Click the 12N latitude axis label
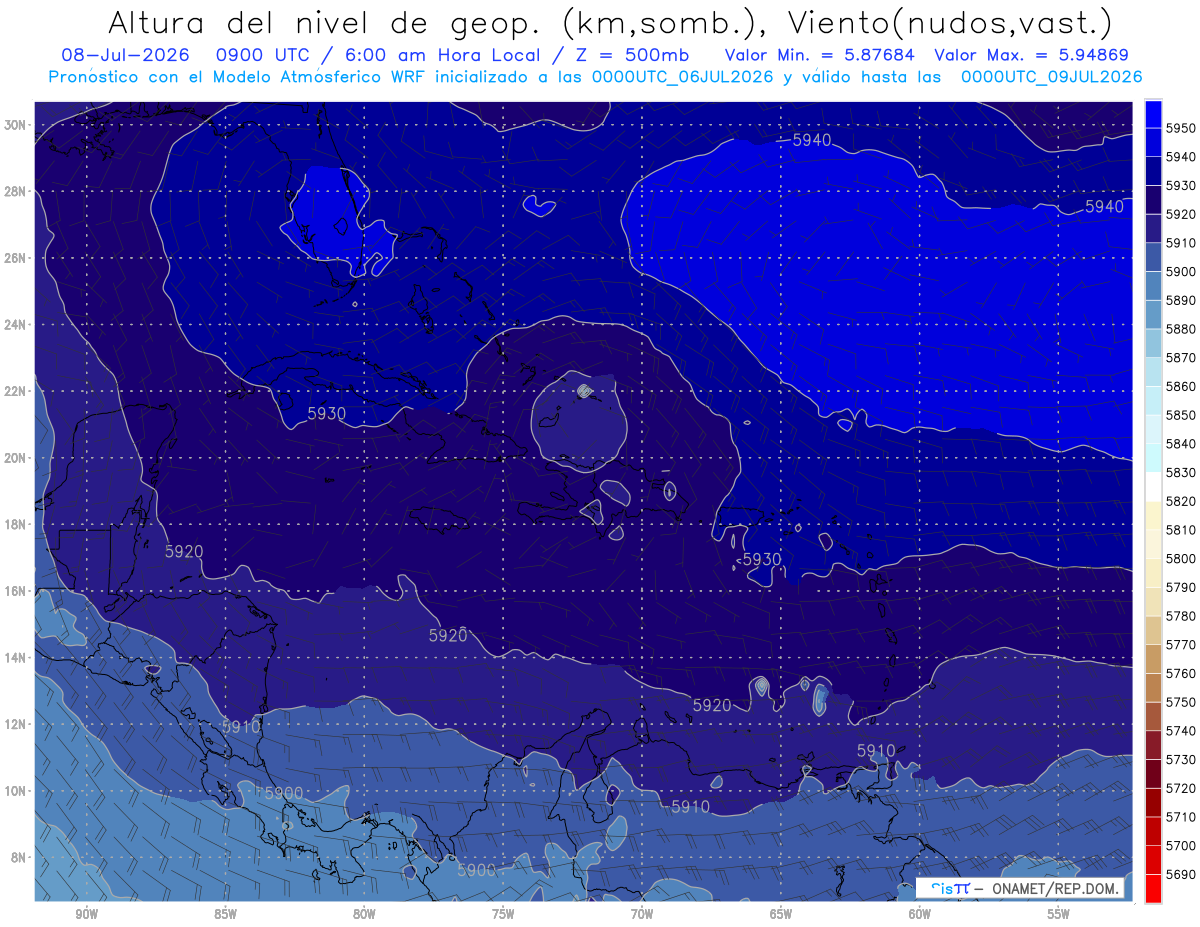Viewport: 1200px width, 927px height. pos(15,723)
